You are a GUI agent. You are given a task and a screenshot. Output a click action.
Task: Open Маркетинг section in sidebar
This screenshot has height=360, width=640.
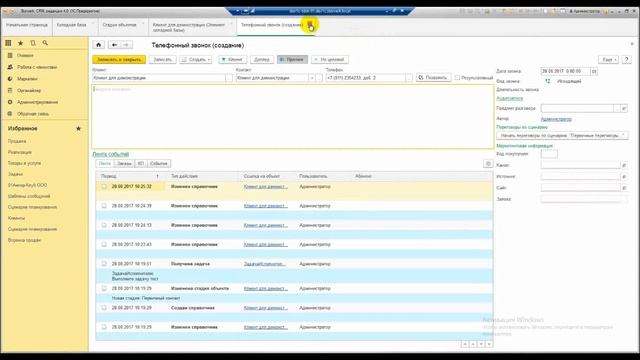27,79
